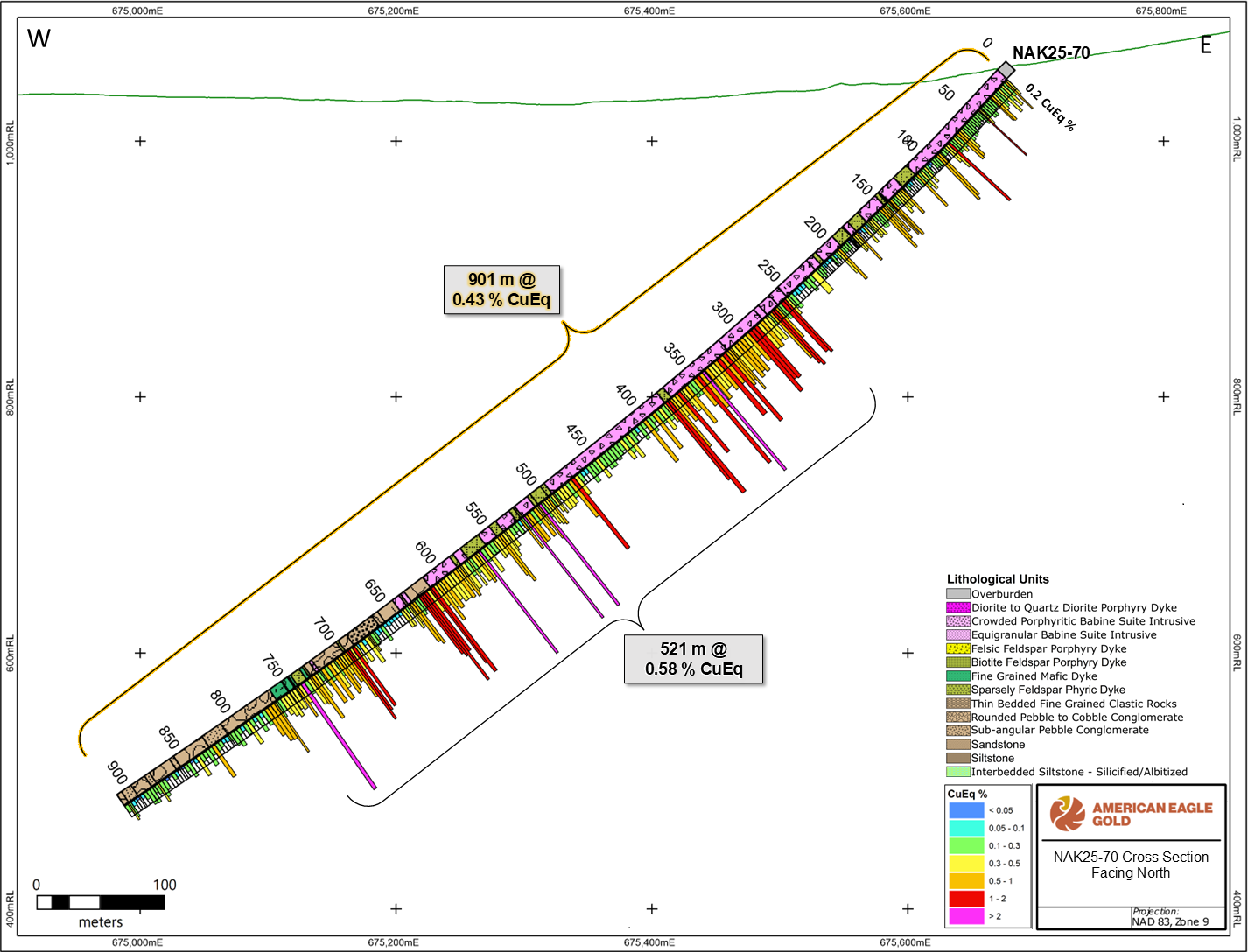
Task: Click the 901 m @ 0.43 % CuEq label
Action: [x=501, y=290]
